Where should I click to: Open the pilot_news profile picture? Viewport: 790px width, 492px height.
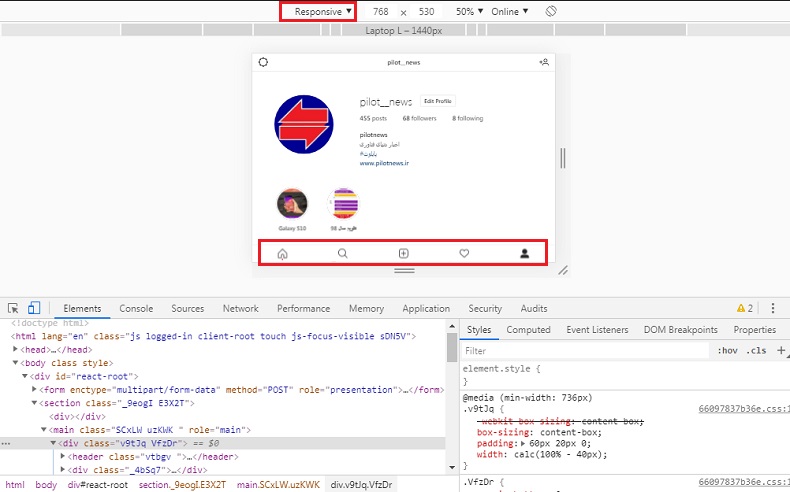click(304, 124)
